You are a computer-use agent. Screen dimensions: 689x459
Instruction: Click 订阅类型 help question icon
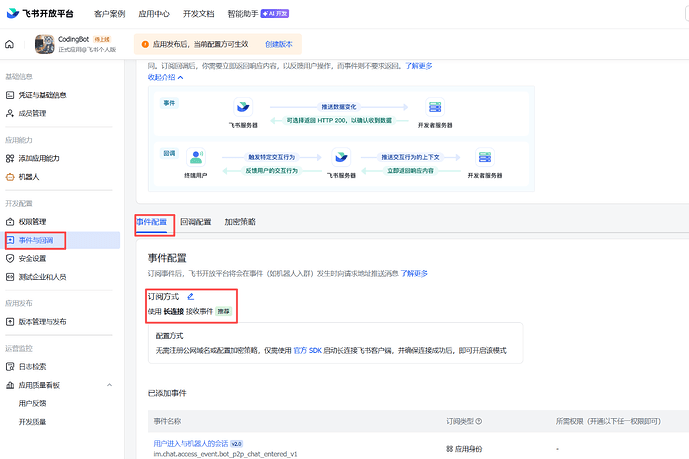479,421
